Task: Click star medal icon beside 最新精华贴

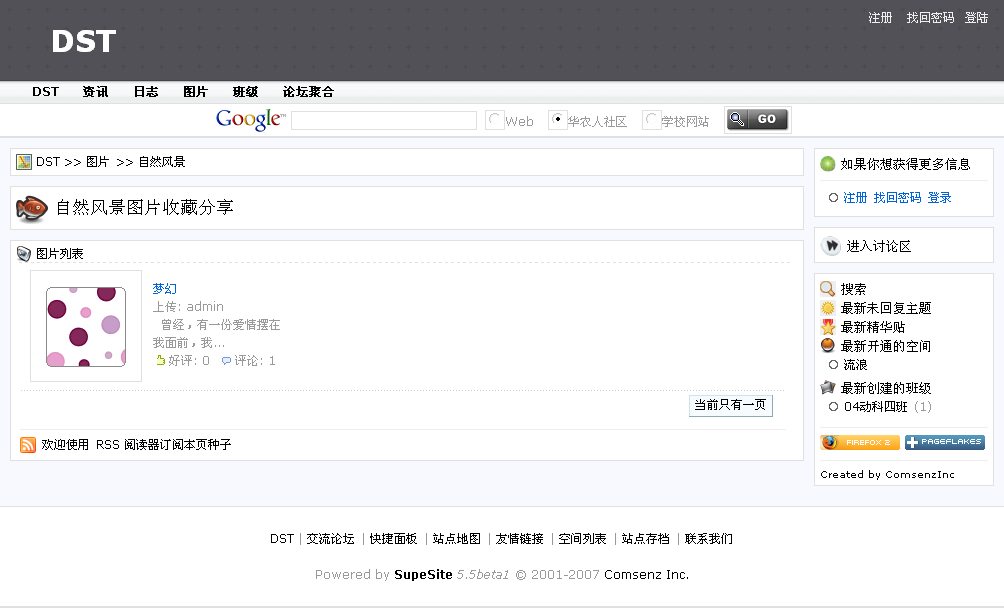Action: 828,327
